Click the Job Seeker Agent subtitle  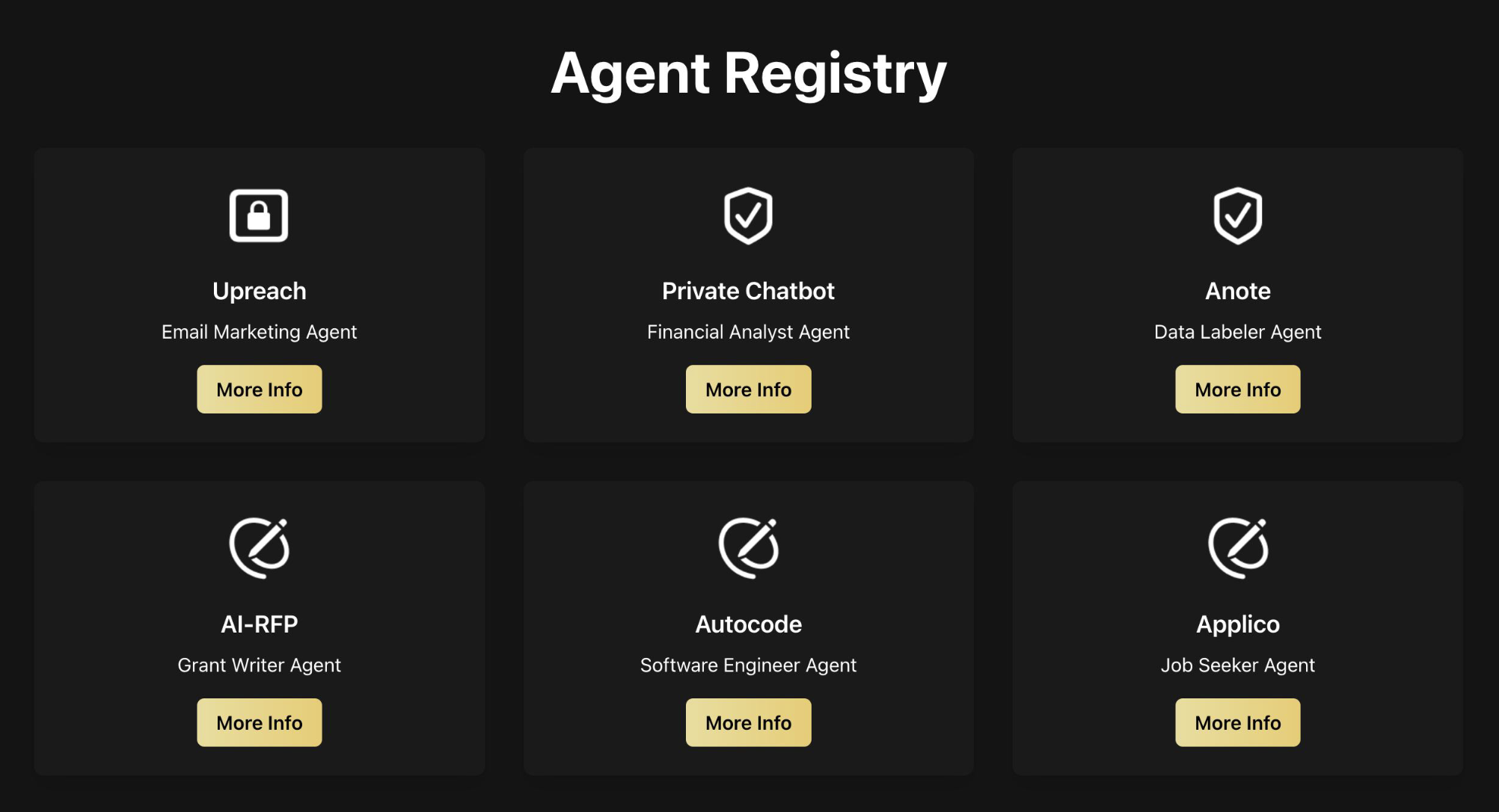click(1237, 665)
